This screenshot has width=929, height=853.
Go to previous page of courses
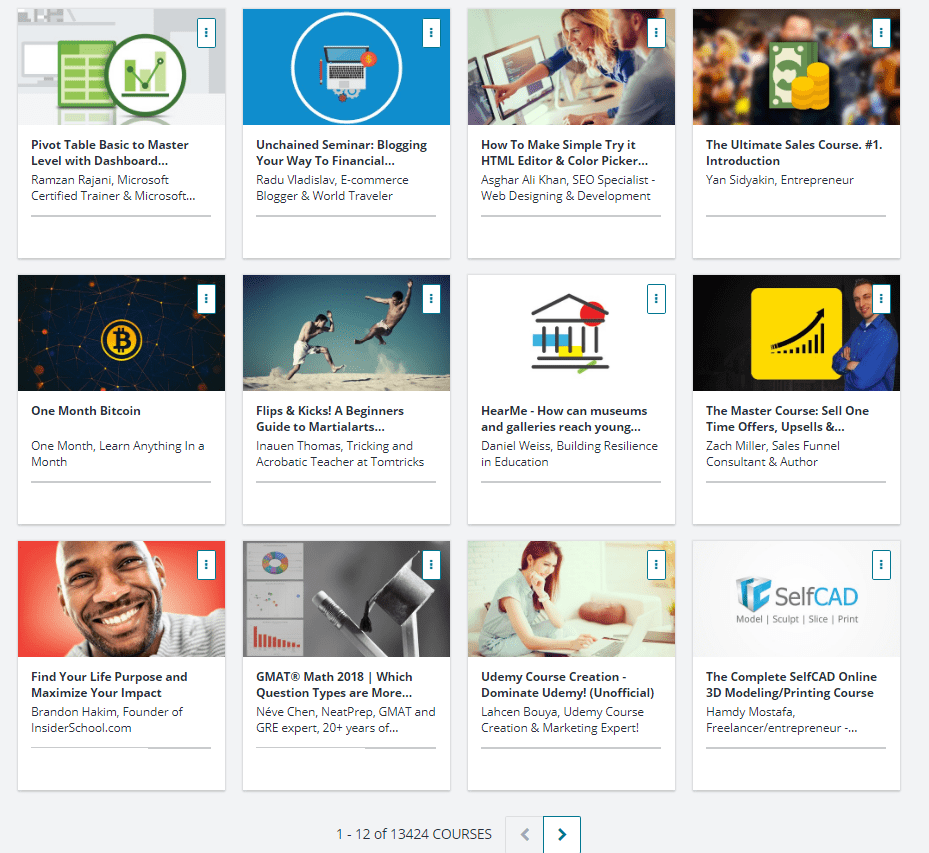(x=524, y=834)
